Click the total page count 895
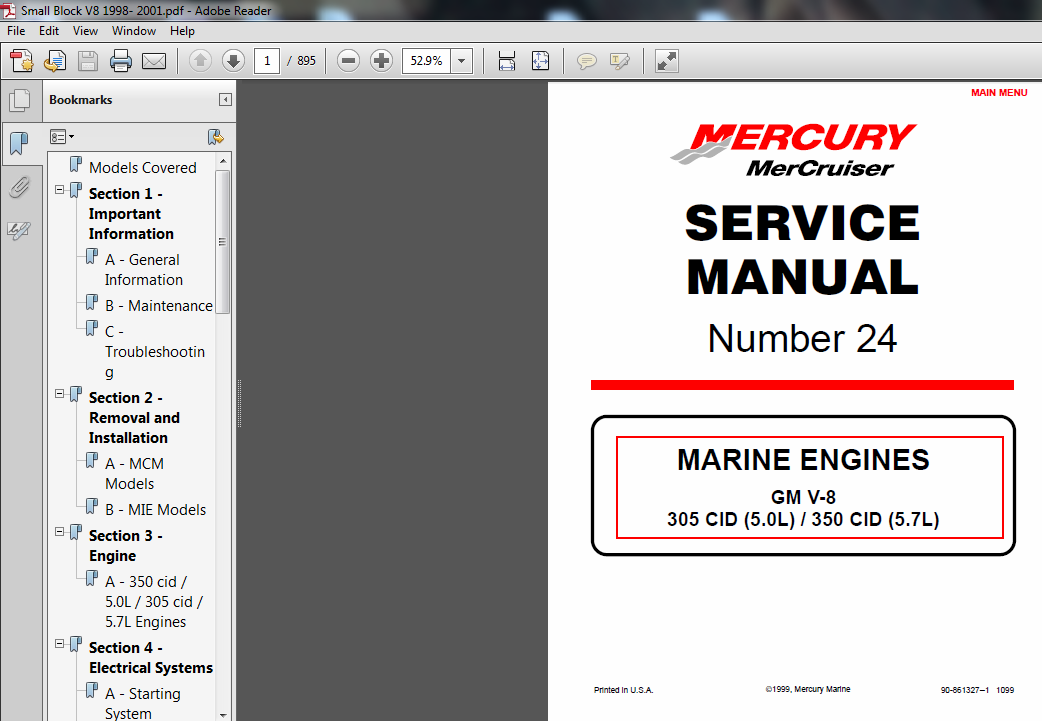Viewport: 1042px width, 721px height. click(x=306, y=61)
